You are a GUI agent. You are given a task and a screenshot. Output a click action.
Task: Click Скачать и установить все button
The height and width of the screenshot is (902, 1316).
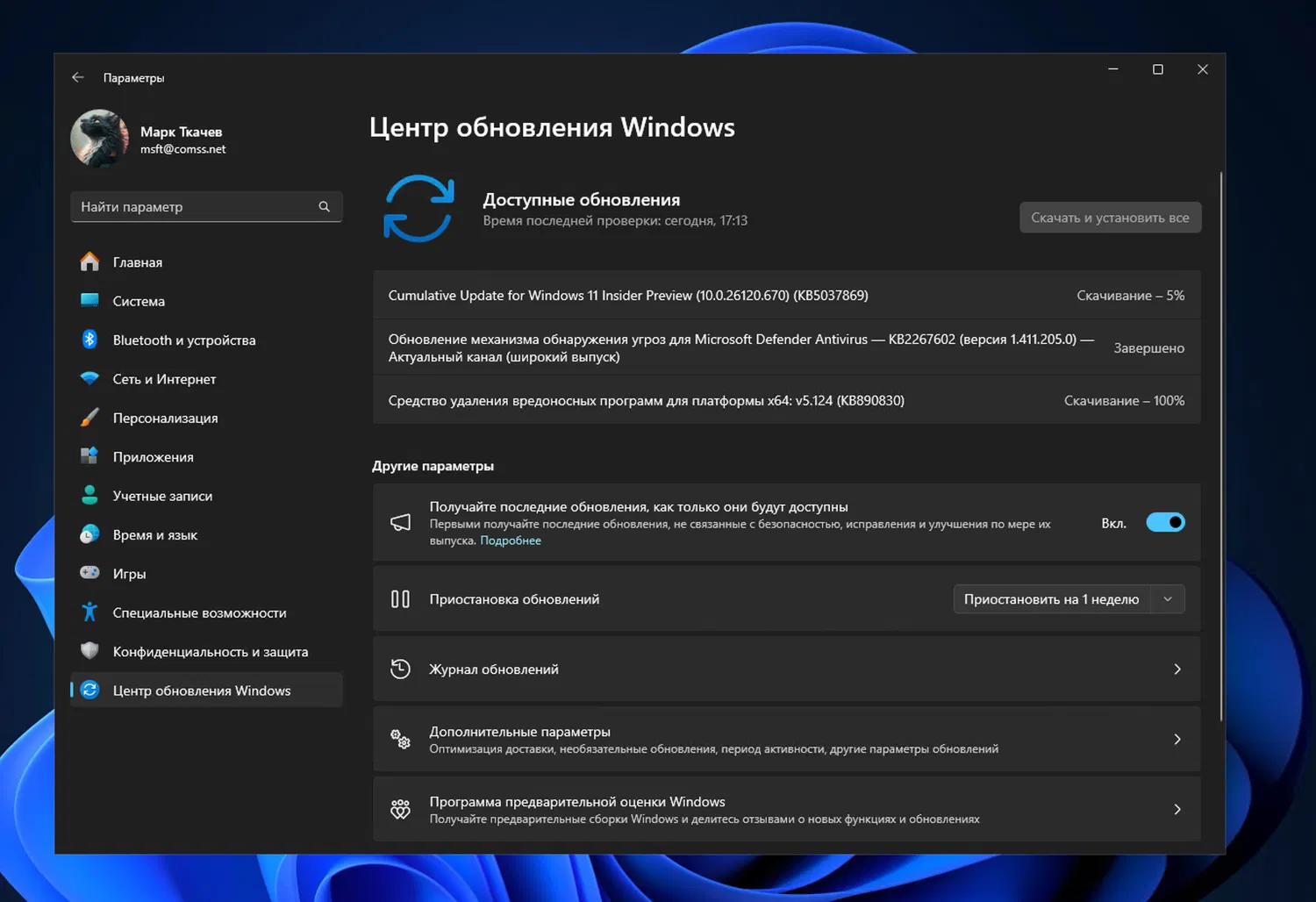coord(1110,218)
